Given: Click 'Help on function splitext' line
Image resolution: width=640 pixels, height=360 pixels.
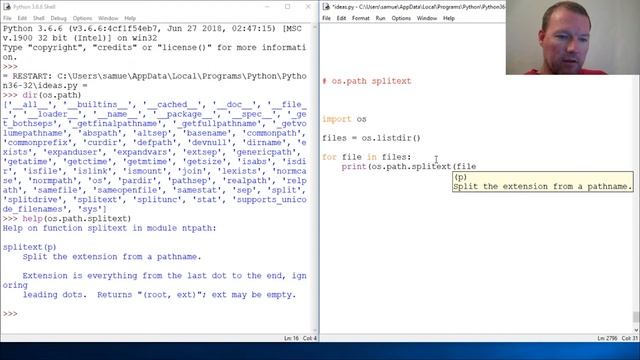Looking at the screenshot, I should 109,228.
